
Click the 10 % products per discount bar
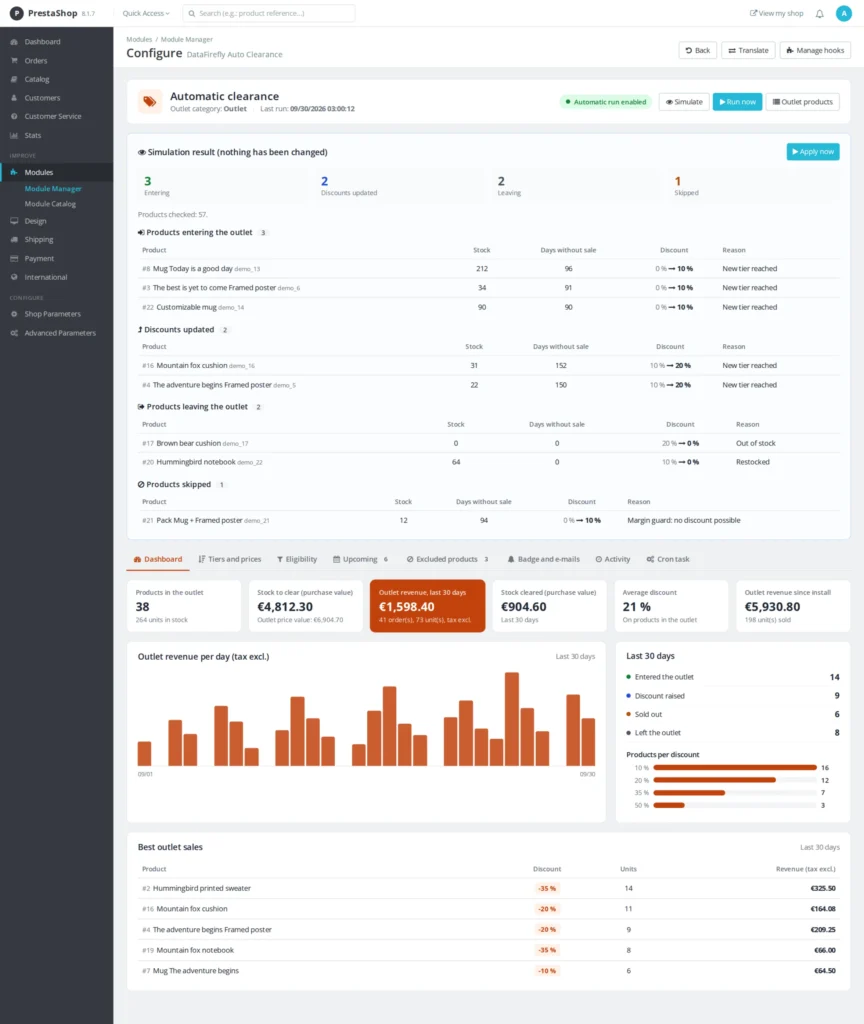[735, 767]
